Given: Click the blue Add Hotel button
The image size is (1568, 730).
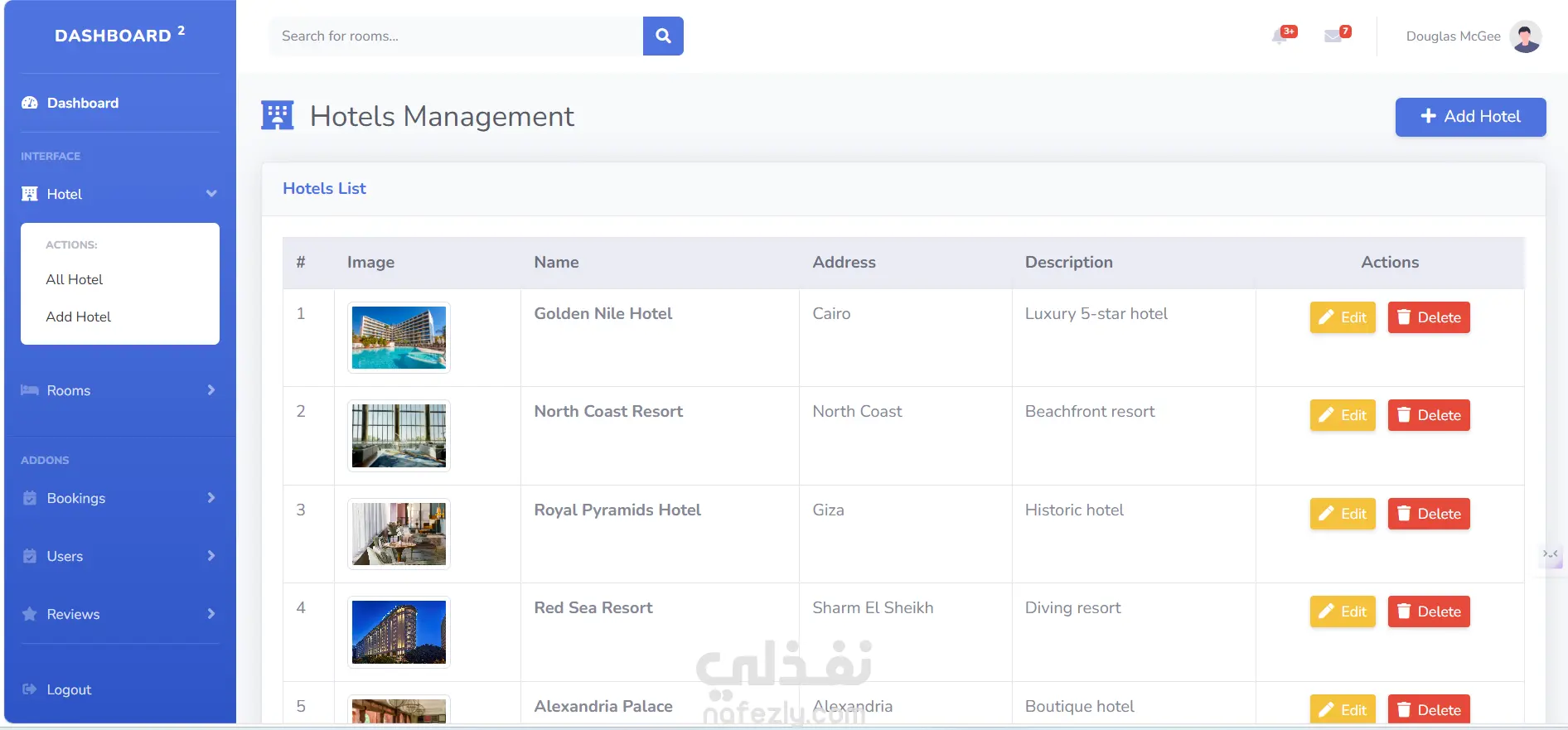Looking at the screenshot, I should (1470, 117).
